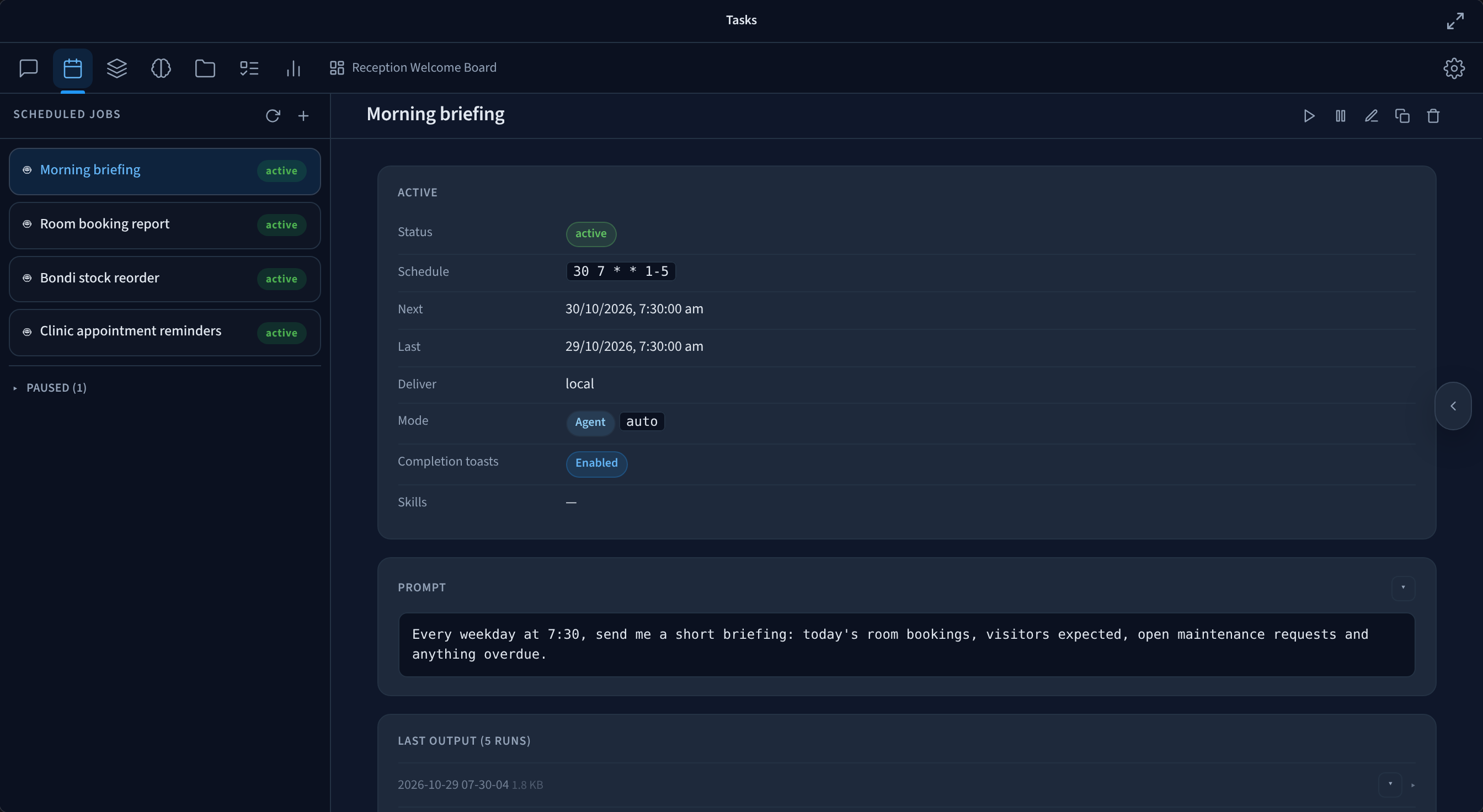Viewport: 1483px width, 812px height.
Task: Open the brain icon in top toolbar
Action: 161,68
